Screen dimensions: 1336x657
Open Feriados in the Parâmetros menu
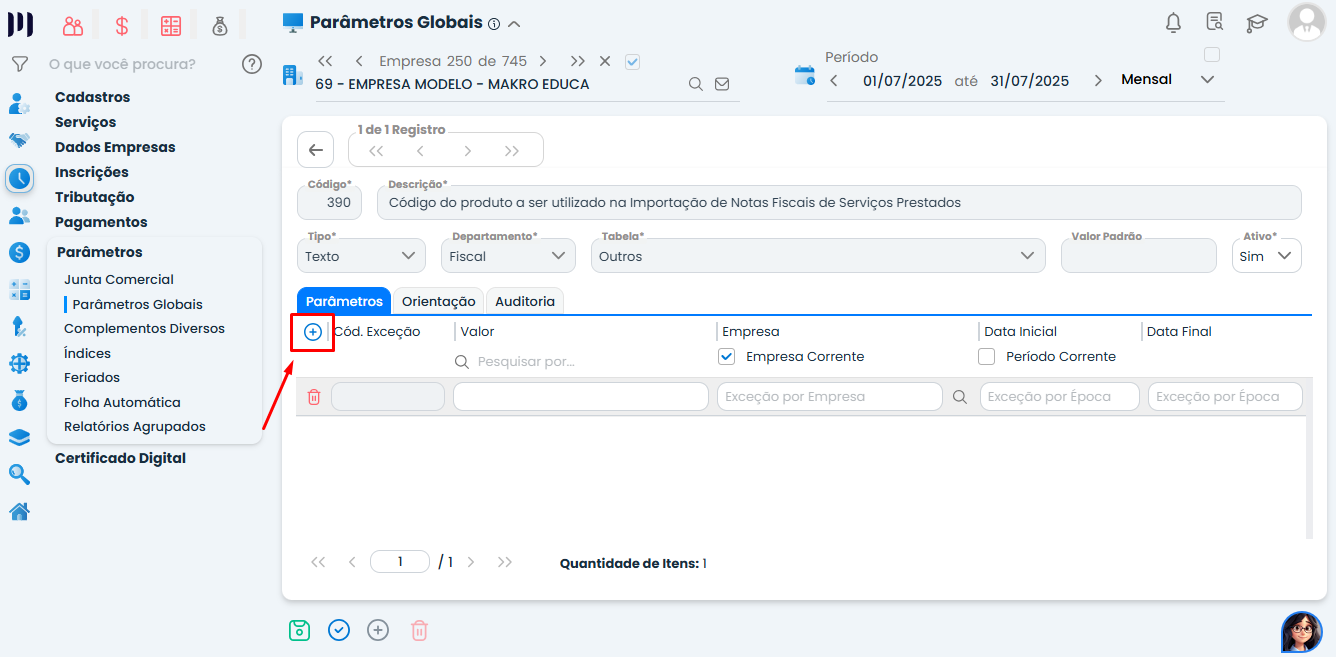coord(94,377)
